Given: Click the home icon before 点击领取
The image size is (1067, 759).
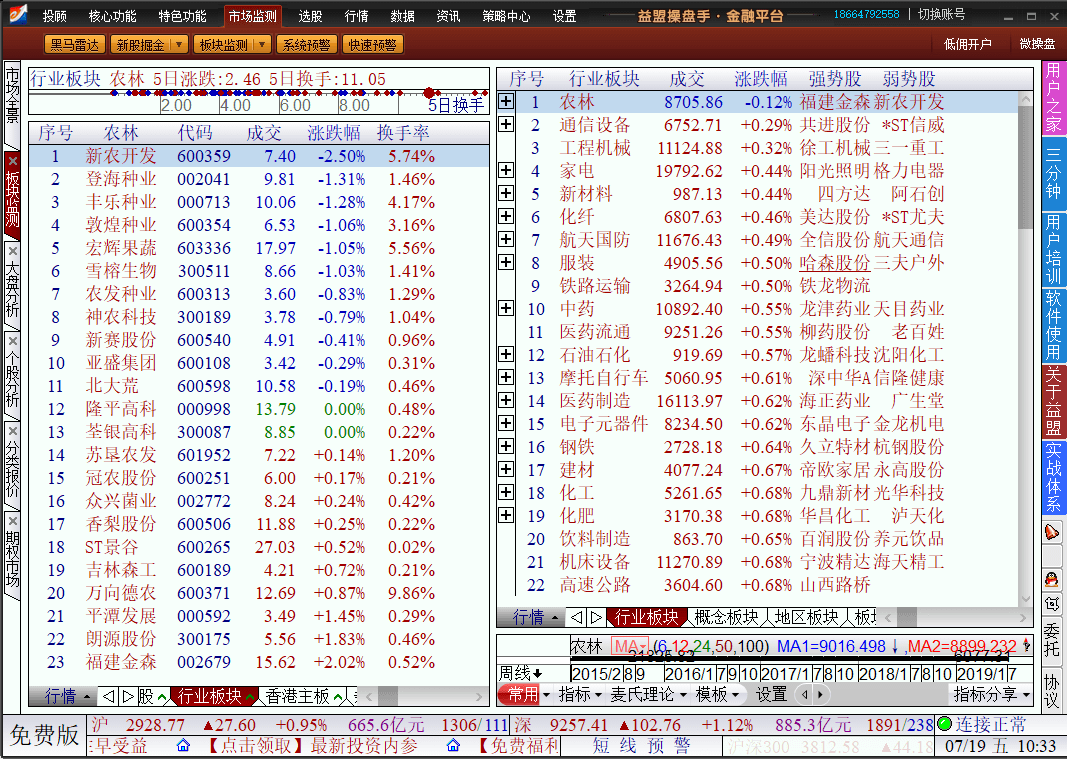Looking at the screenshot, I should [x=183, y=746].
